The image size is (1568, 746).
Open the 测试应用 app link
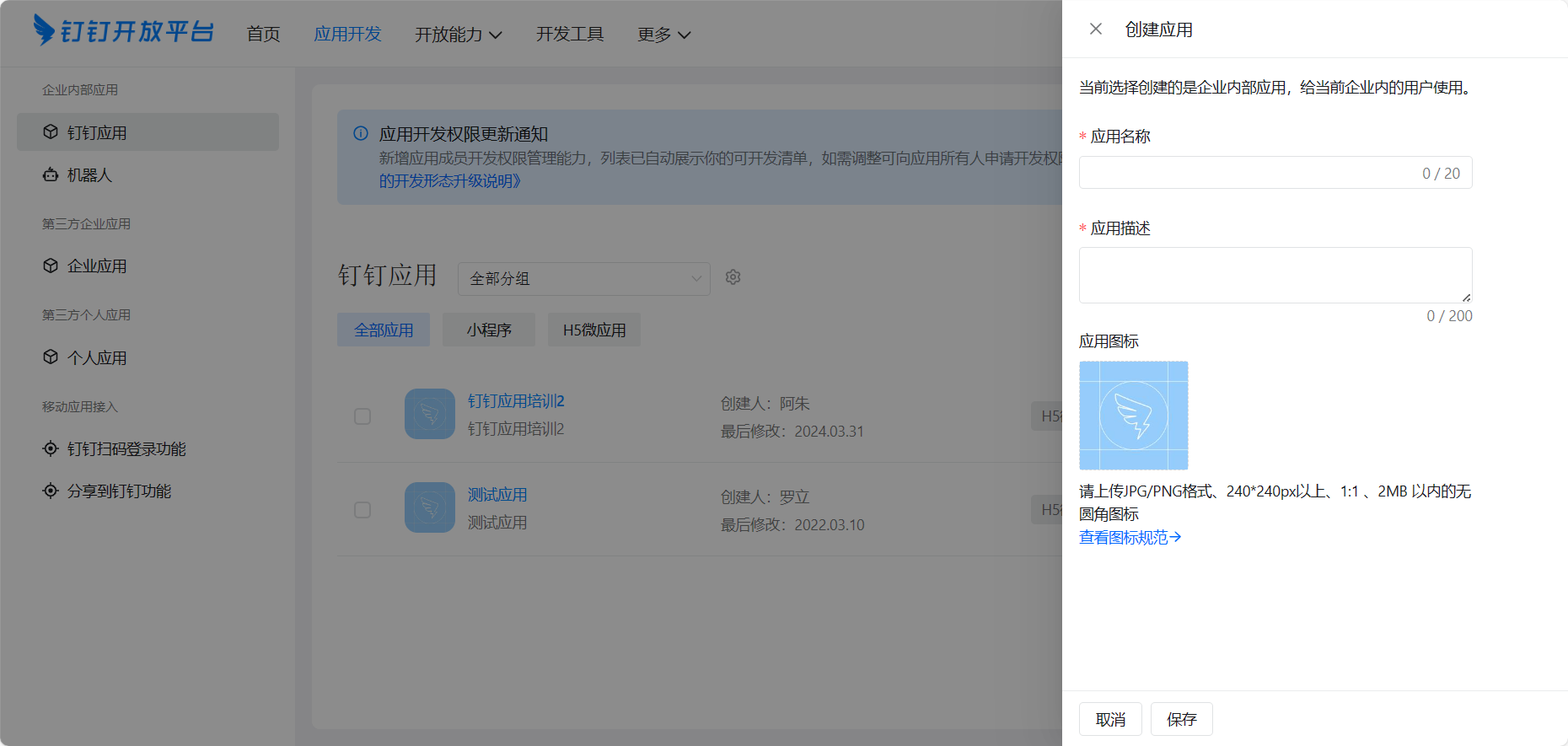click(x=497, y=495)
